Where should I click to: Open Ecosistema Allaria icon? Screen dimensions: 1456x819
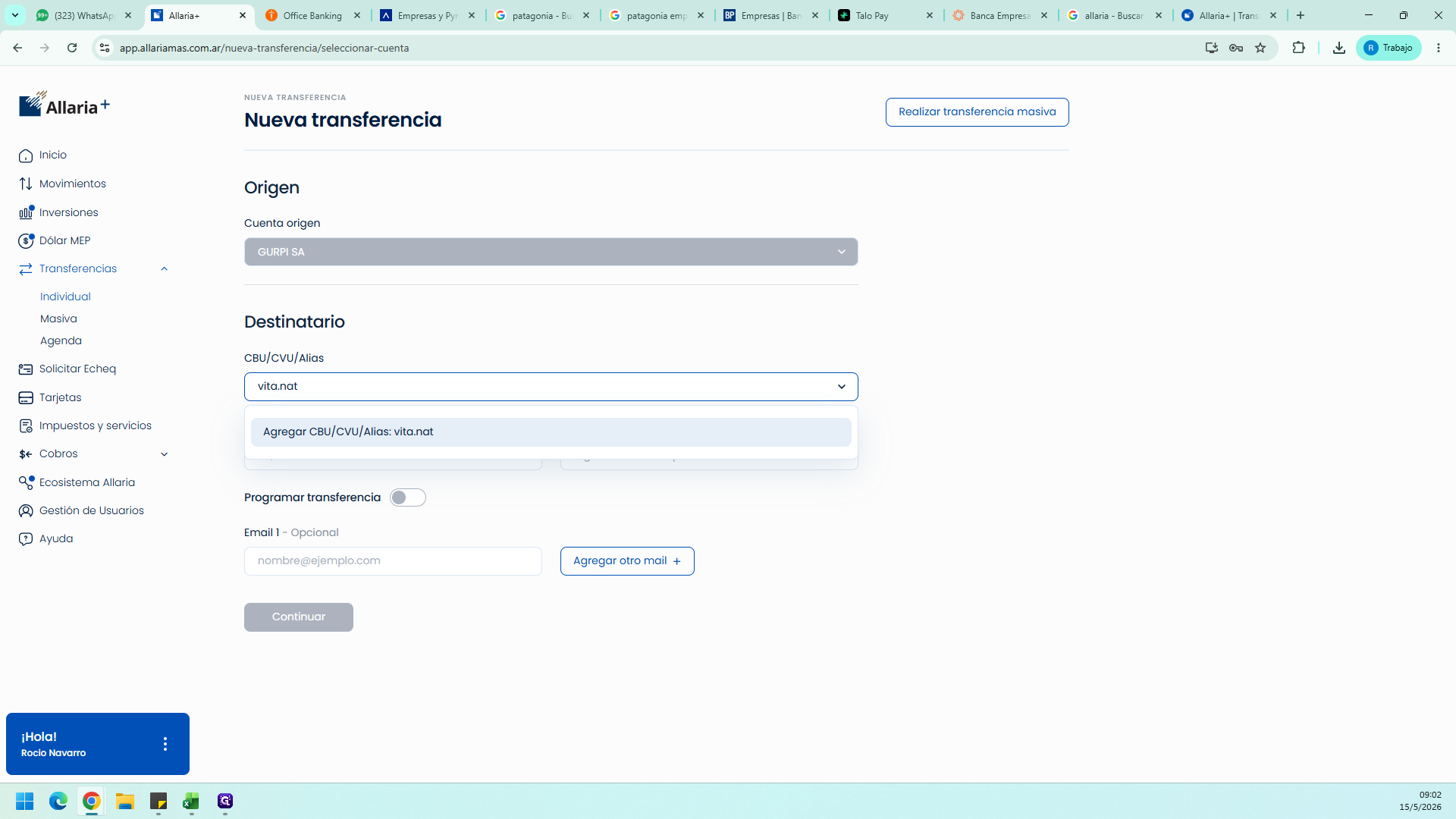(27, 482)
